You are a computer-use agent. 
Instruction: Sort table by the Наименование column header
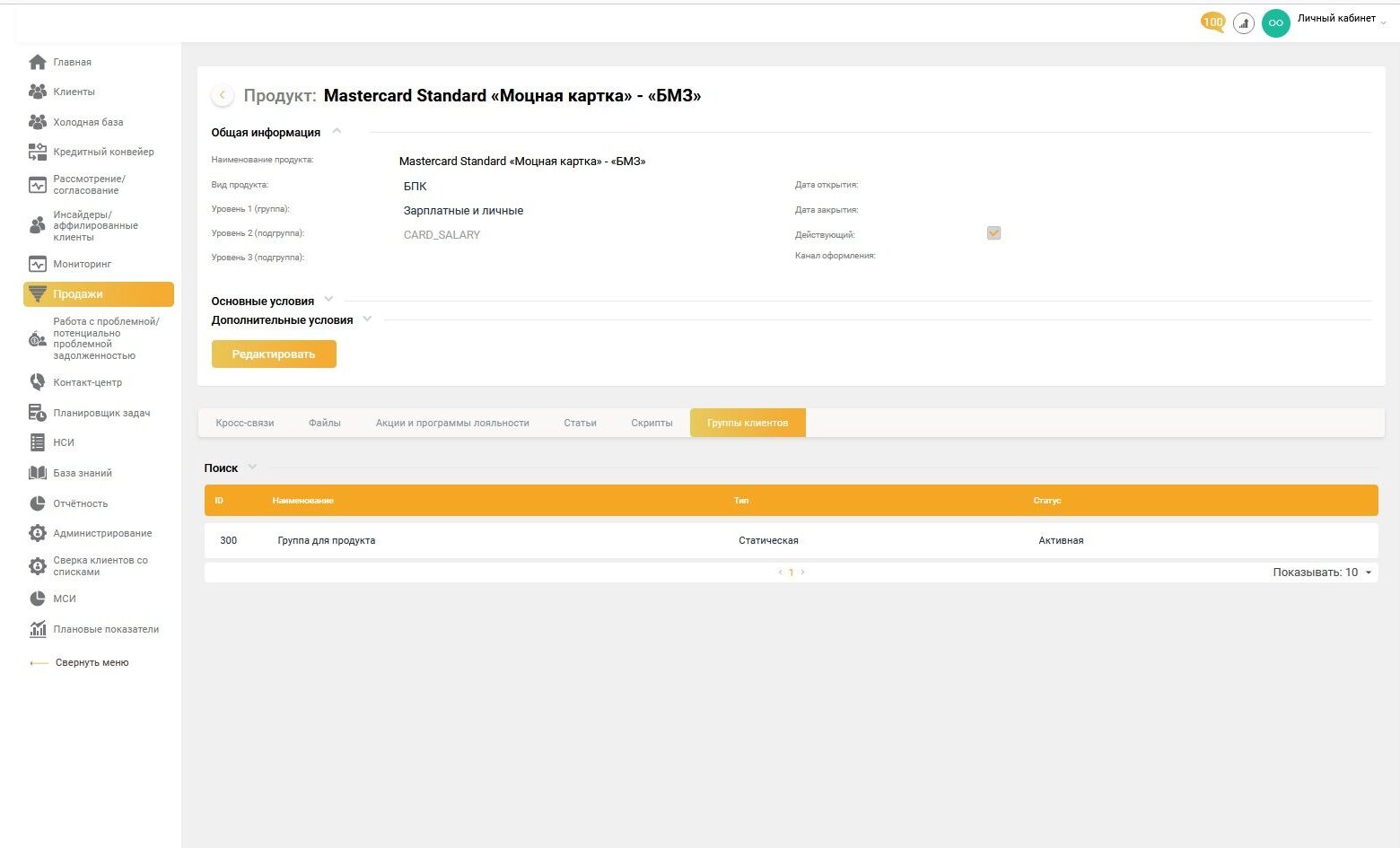(x=303, y=501)
